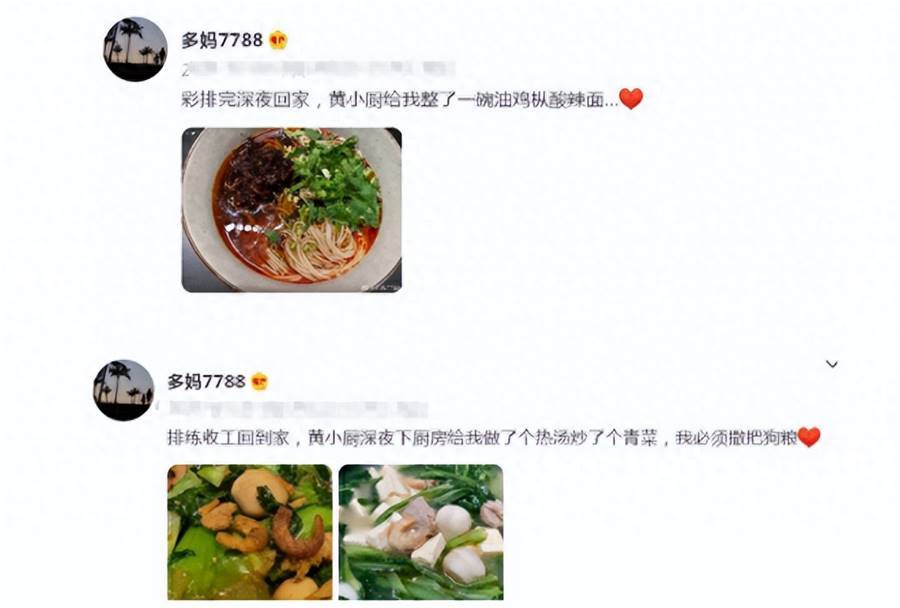Open the first post's palm tree avatar
This screenshot has height=608, width=900.
point(135,49)
